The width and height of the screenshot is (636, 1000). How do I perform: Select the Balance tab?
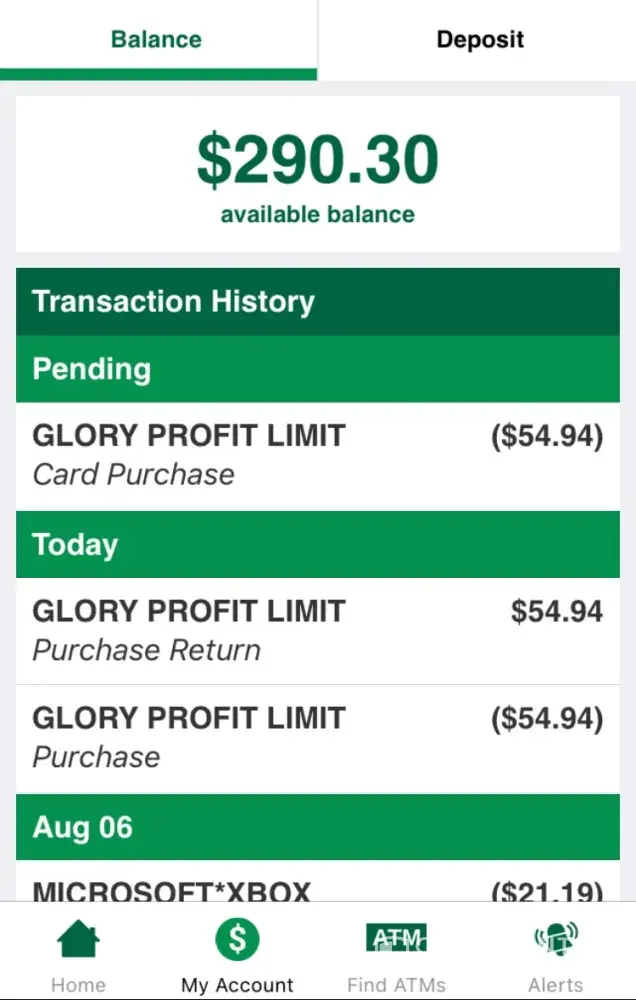click(156, 40)
